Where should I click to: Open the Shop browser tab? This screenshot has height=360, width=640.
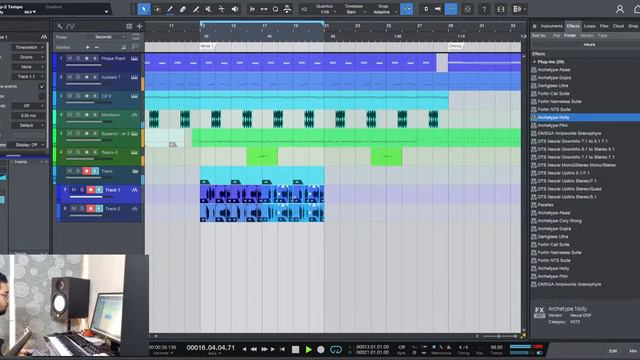pos(633,26)
